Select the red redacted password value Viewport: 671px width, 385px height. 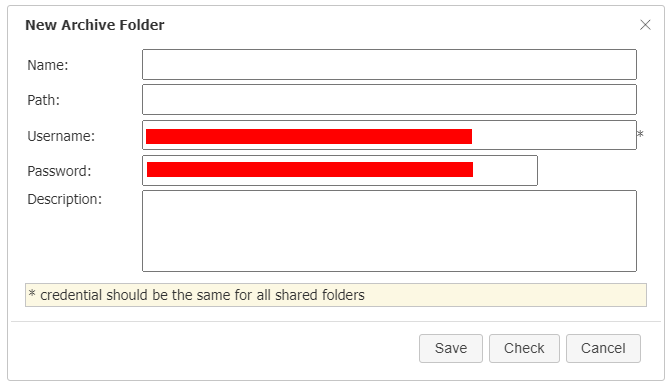(310, 169)
